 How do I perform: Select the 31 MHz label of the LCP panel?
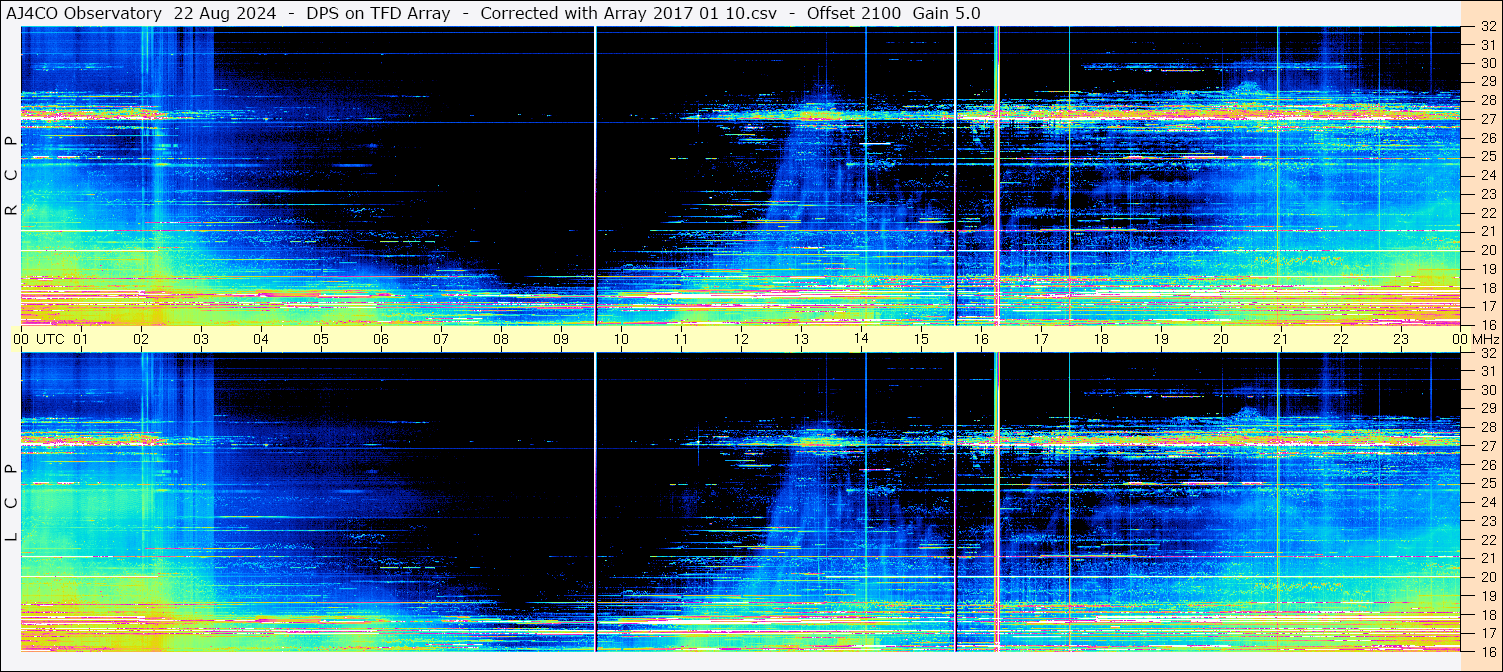1487,371
